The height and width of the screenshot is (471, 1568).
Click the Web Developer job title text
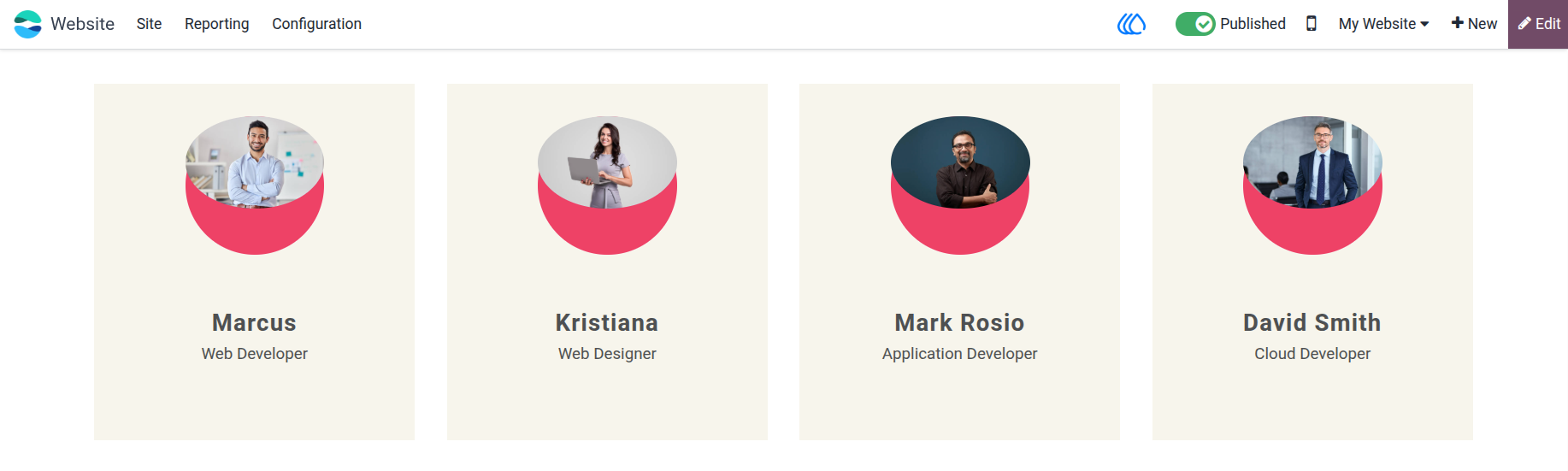click(x=255, y=354)
